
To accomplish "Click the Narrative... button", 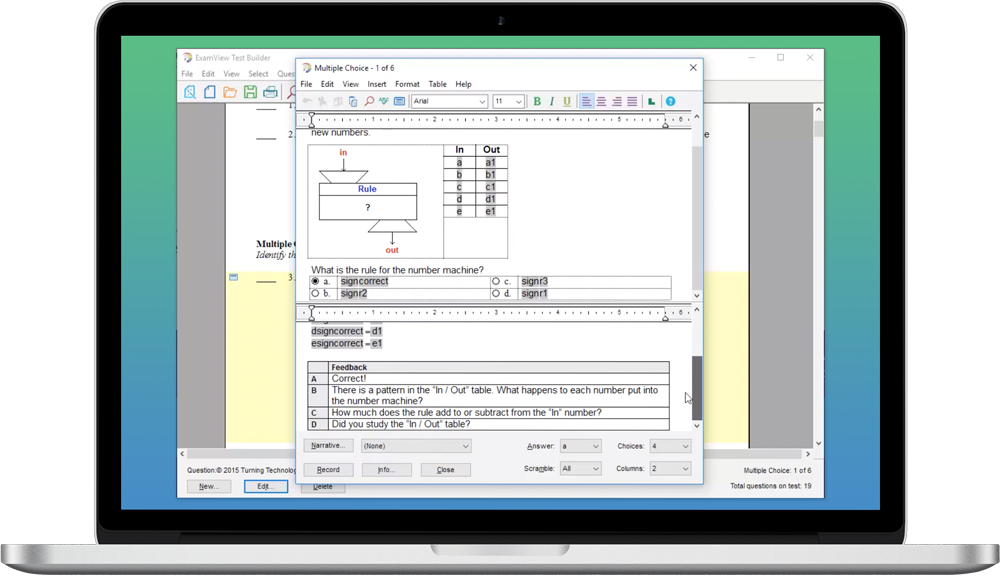I will [x=328, y=445].
